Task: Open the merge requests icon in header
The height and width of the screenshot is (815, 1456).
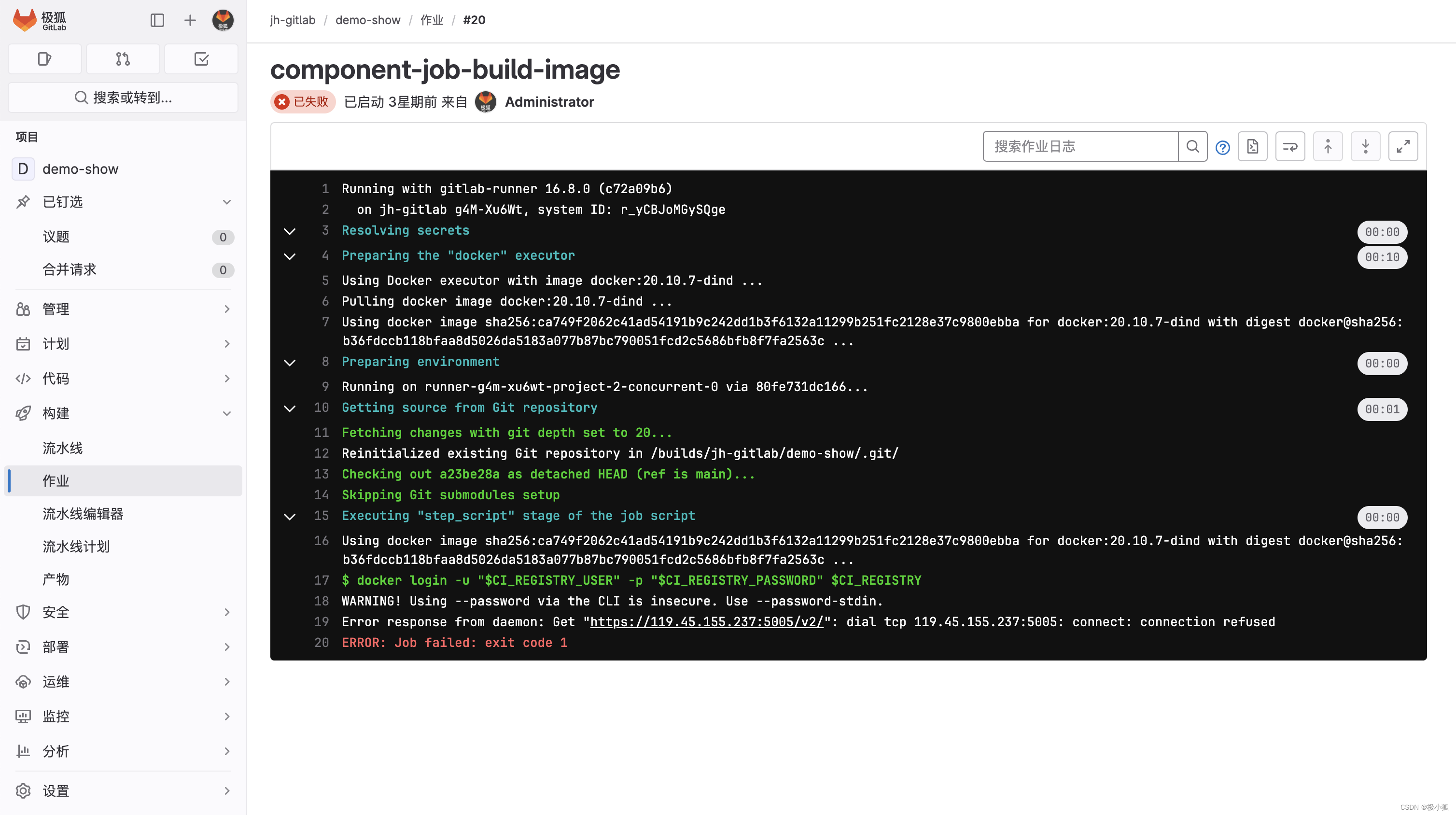Action: (x=123, y=58)
